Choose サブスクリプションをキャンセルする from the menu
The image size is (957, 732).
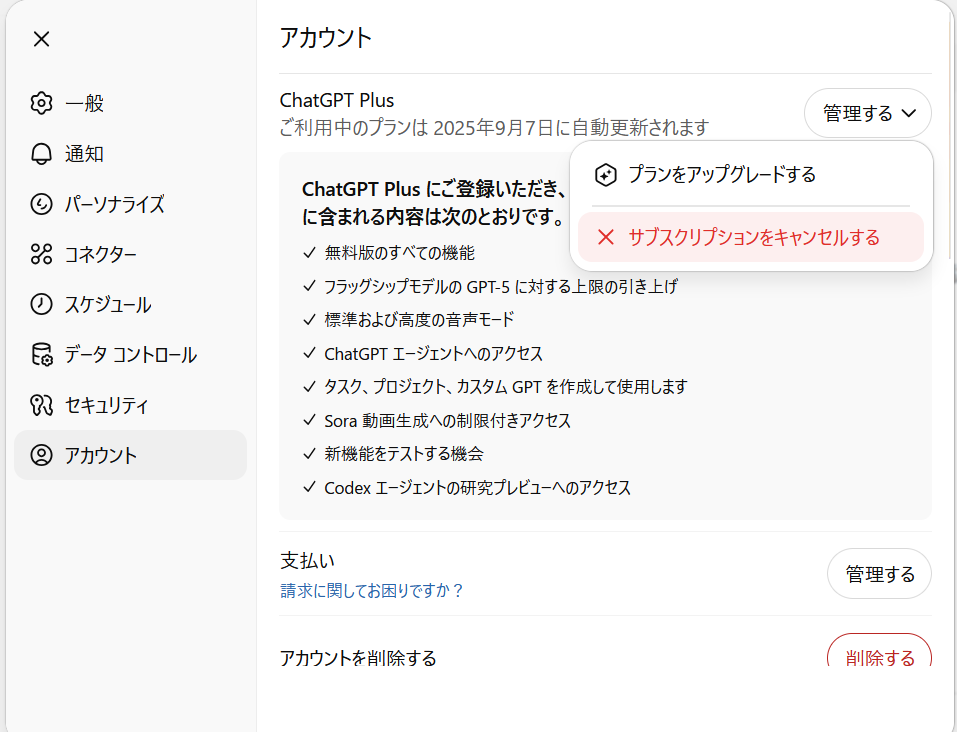tap(751, 237)
